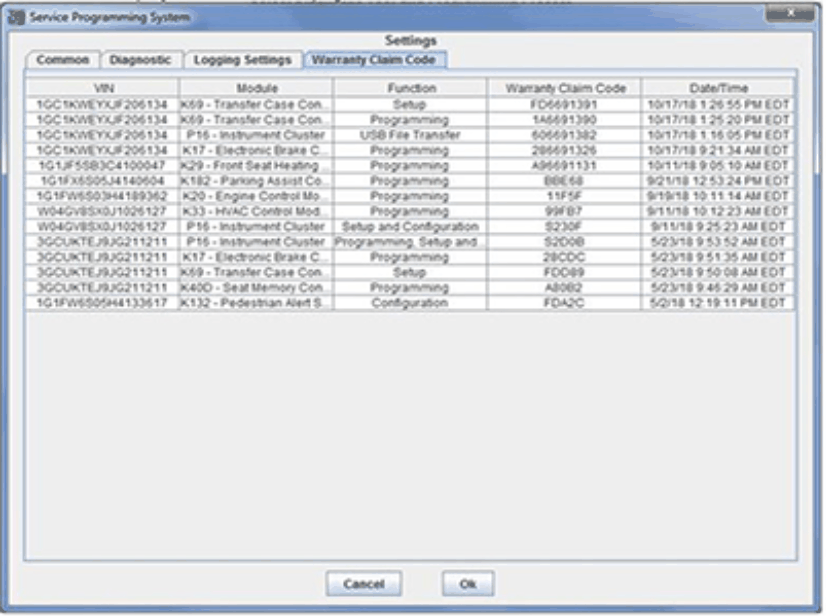Select the K40D Seat Memory module row
The height and width of the screenshot is (616, 826).
256,288
